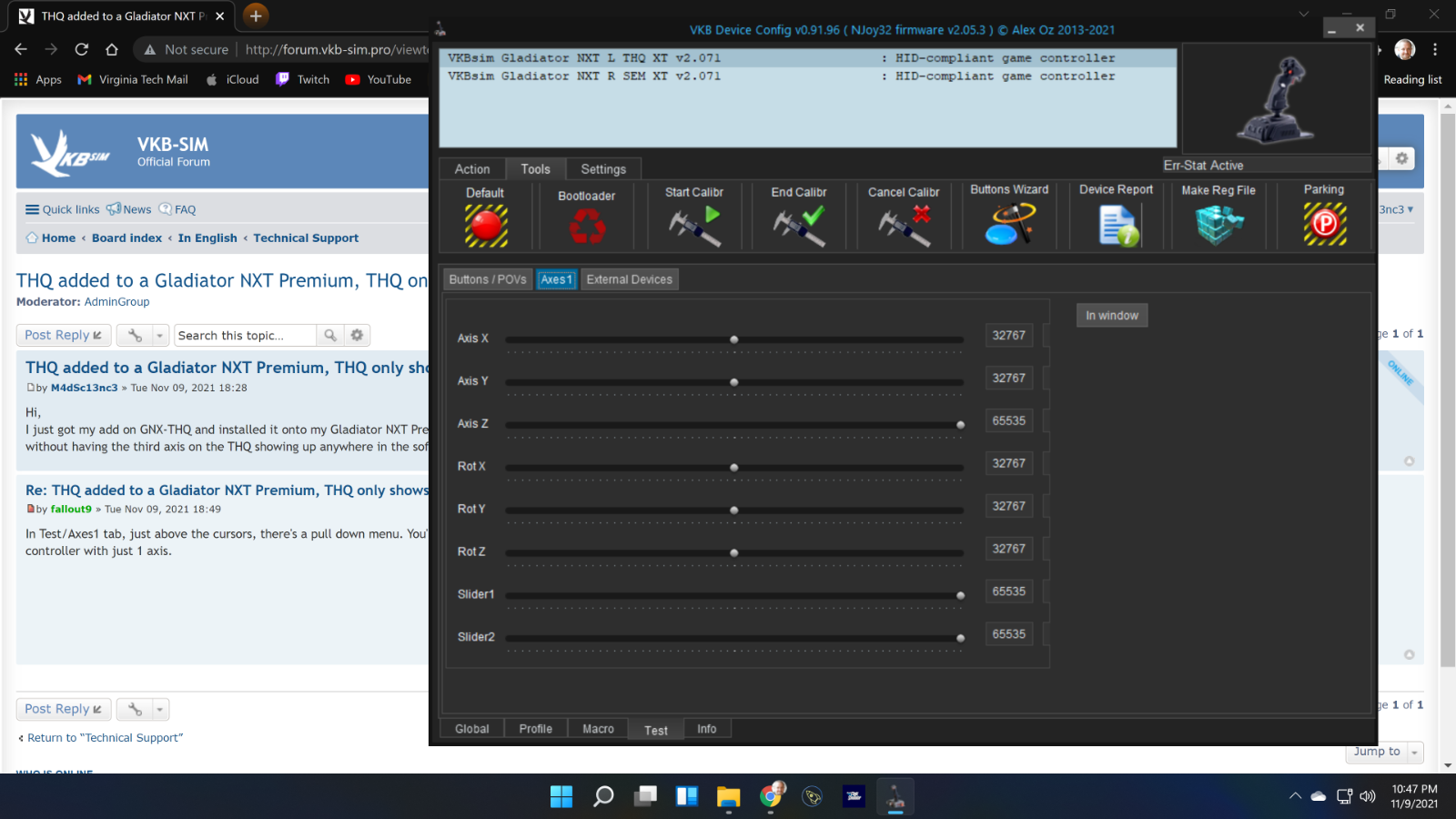The width and height of the screenshot is (1456, 819).
Task: Open taskbar Search icon
Action: [x=603, y=796]
